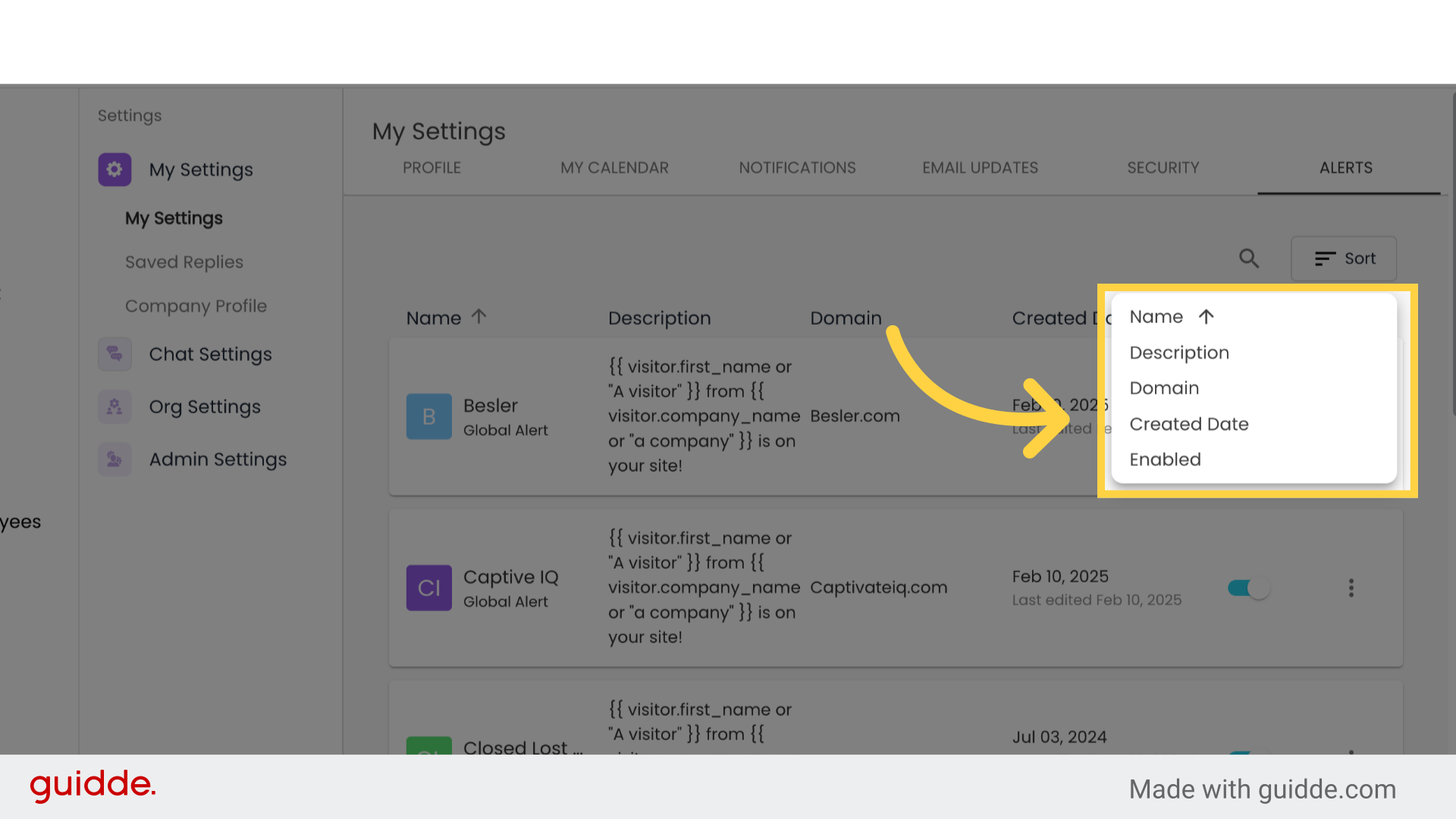This screenshot has height=819, width=1456.
Task: Open Chat Settings section
Action: pyautogui.click(x=210, y=354)
